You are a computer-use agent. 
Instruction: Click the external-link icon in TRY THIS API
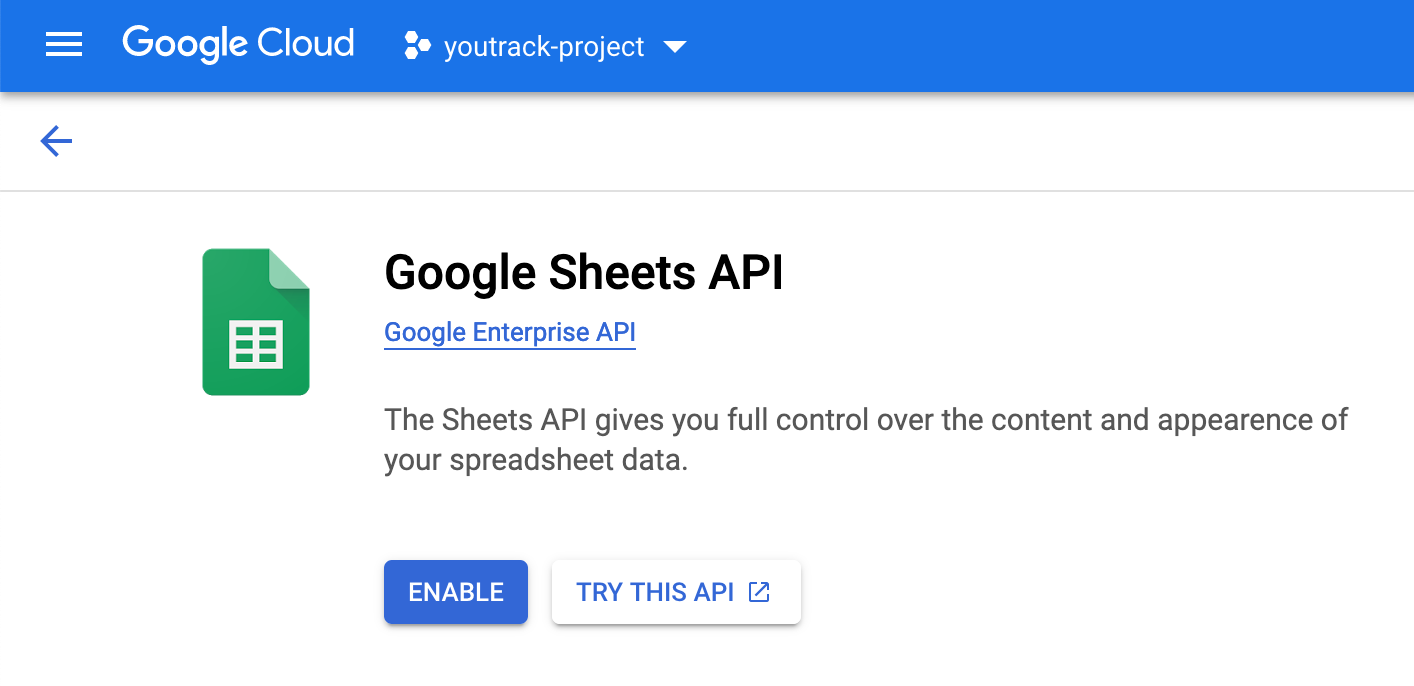point(758,592)
